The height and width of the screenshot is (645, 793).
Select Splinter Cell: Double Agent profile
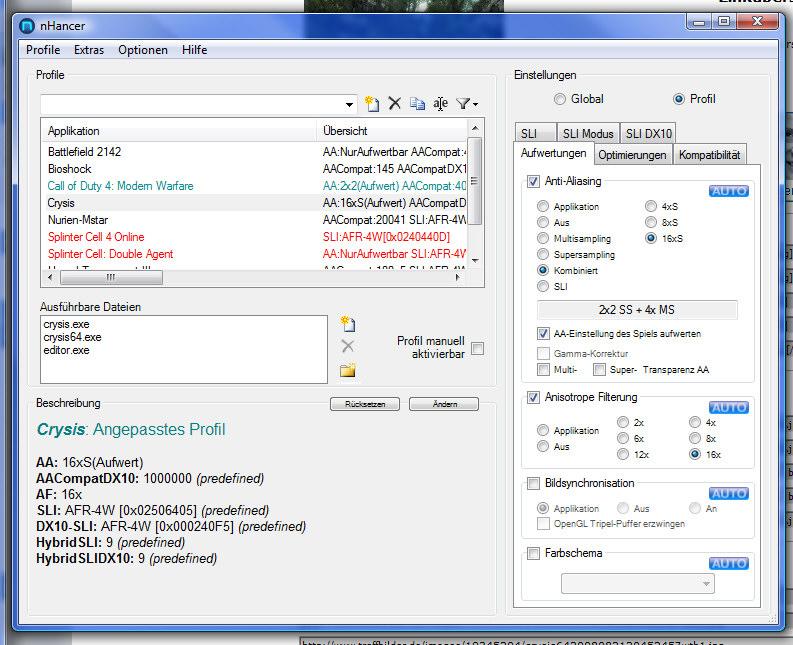[x=255, y=254]
